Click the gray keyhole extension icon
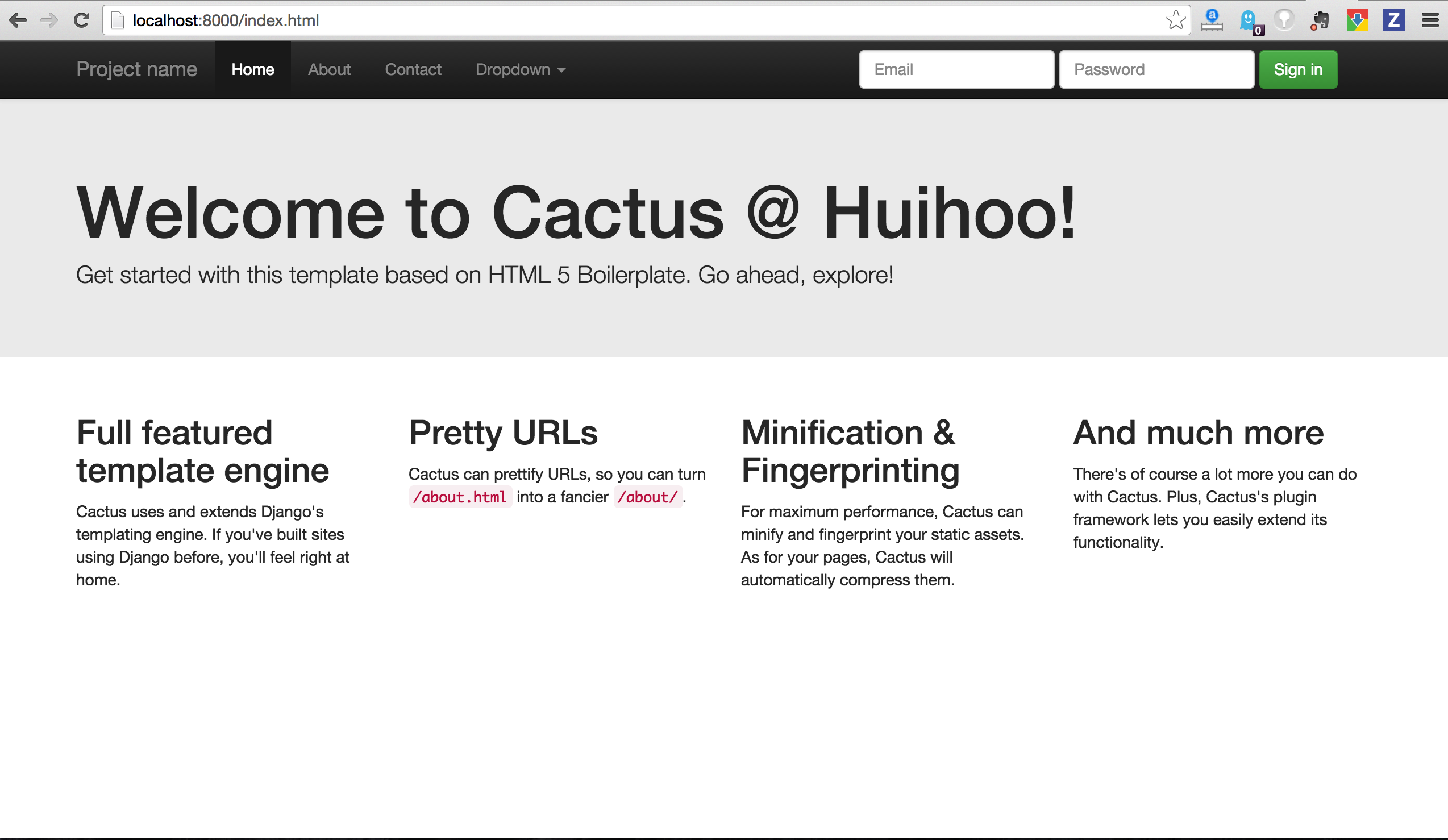 click(x=1284, y=20)
